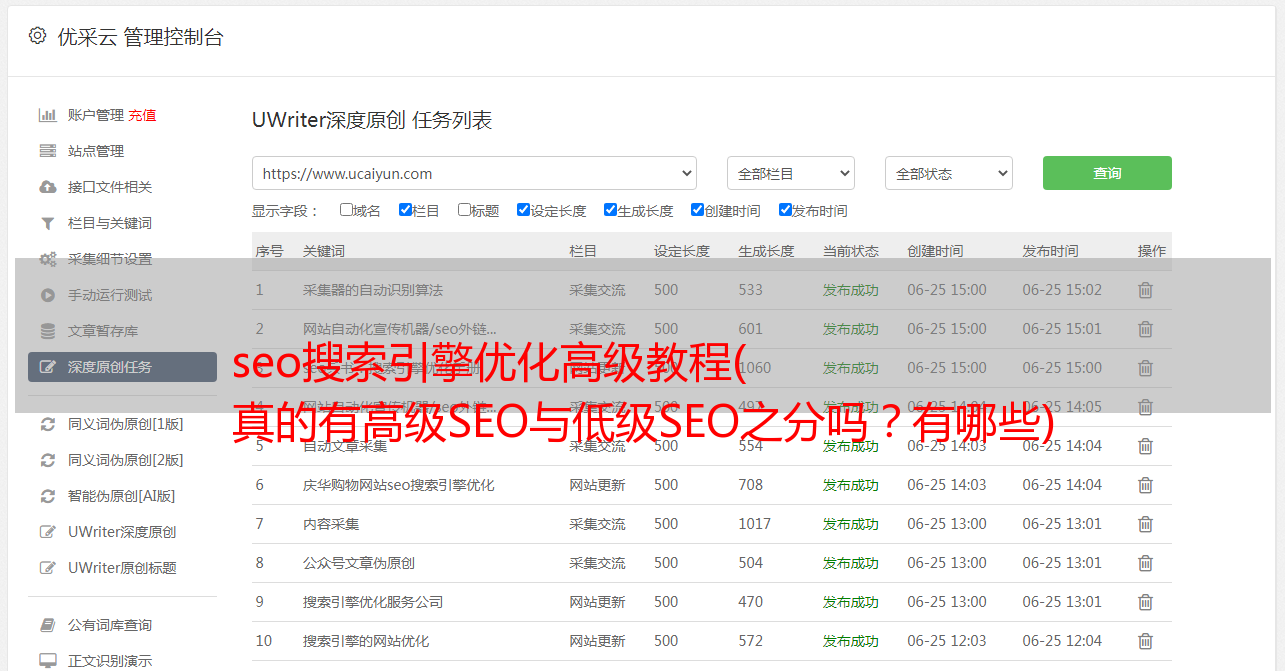Viewport: 1285px width, 671px height.
Task: Click the 同义词伪原创[1版] refresh icon
Action: point(47,424)
